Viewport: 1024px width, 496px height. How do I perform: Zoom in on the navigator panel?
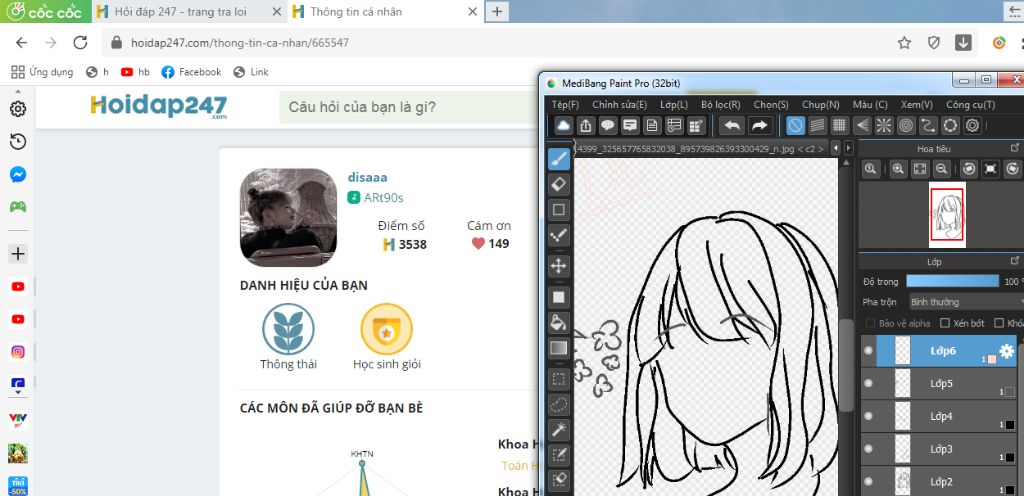coord(899,169)
